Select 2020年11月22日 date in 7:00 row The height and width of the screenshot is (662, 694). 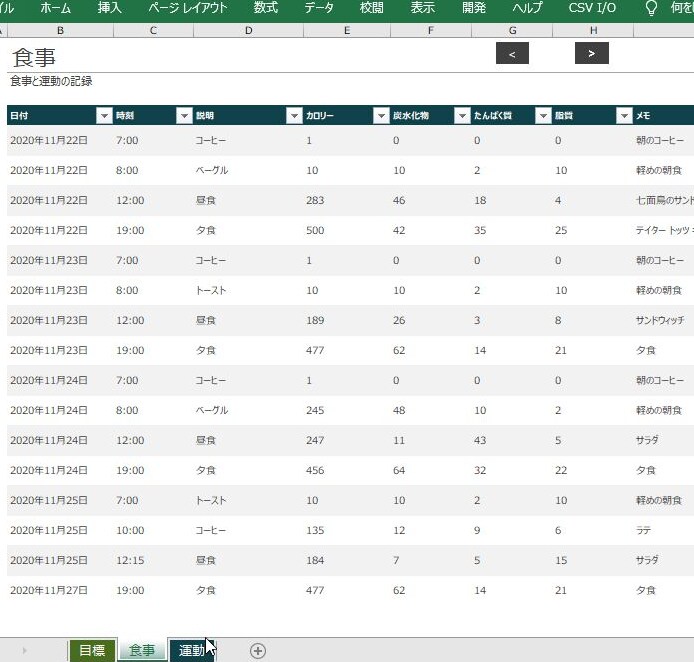click(x=49, y=141)
